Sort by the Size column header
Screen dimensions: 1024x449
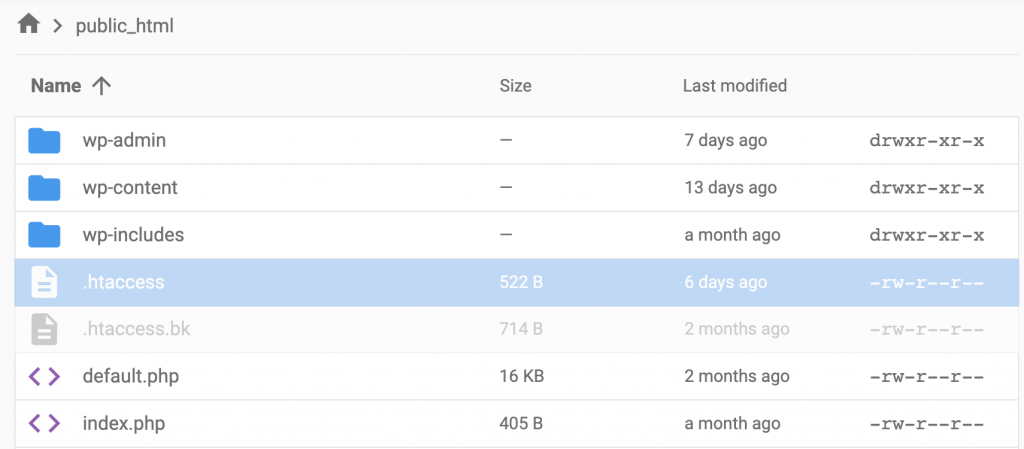(515, 86)
